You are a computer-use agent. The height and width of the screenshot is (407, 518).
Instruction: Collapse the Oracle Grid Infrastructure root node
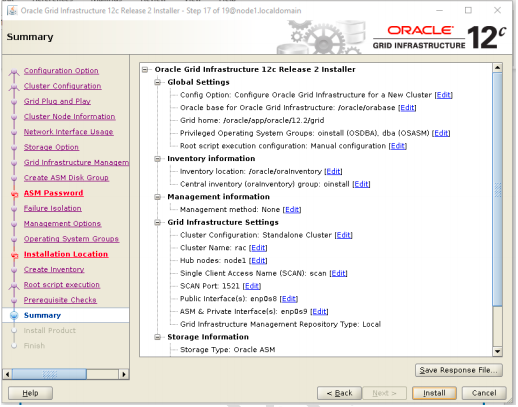pyautogui.click(x=145, y=70)
